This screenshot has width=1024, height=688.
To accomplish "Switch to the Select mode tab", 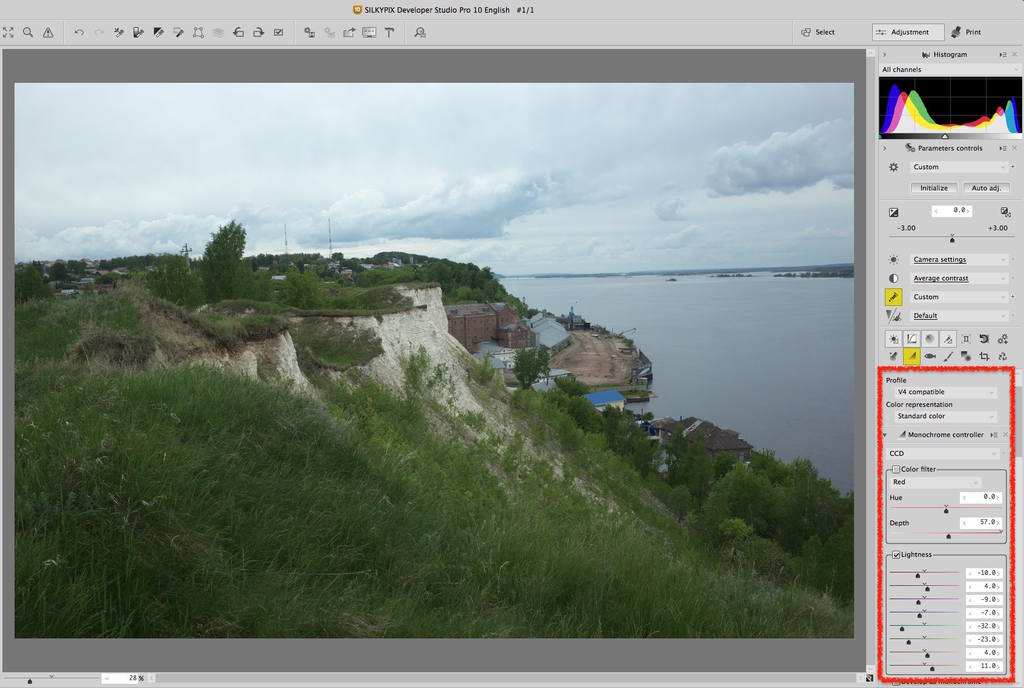I will pyautogui.click(x=818, y=32).
